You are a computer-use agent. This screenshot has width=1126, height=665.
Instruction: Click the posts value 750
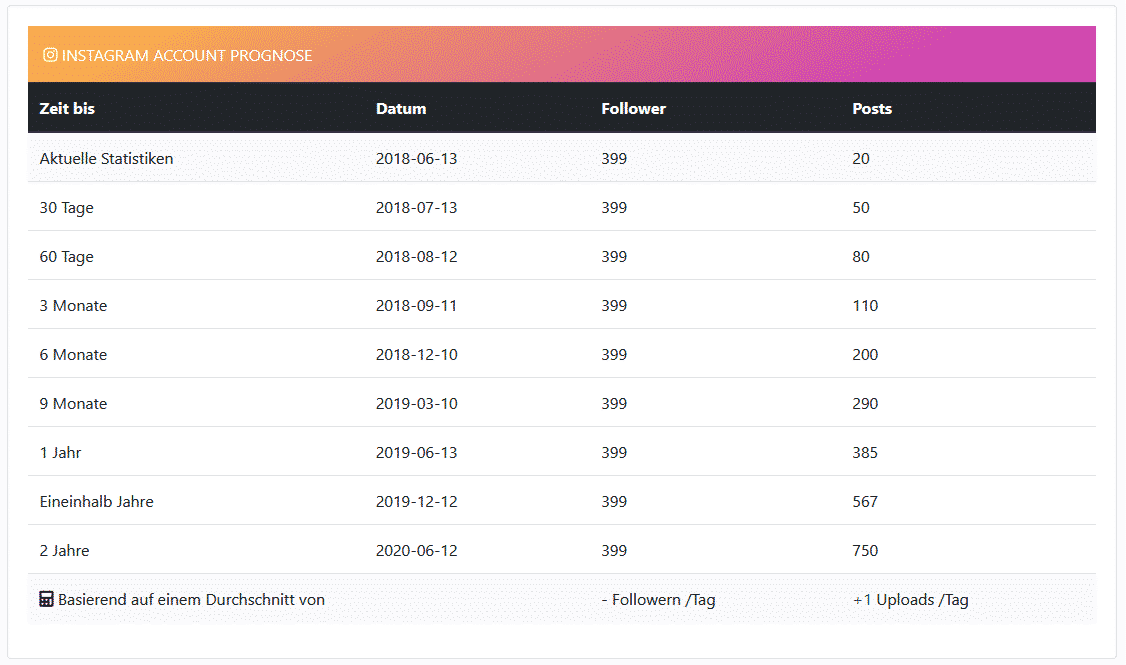coord(865,550)
